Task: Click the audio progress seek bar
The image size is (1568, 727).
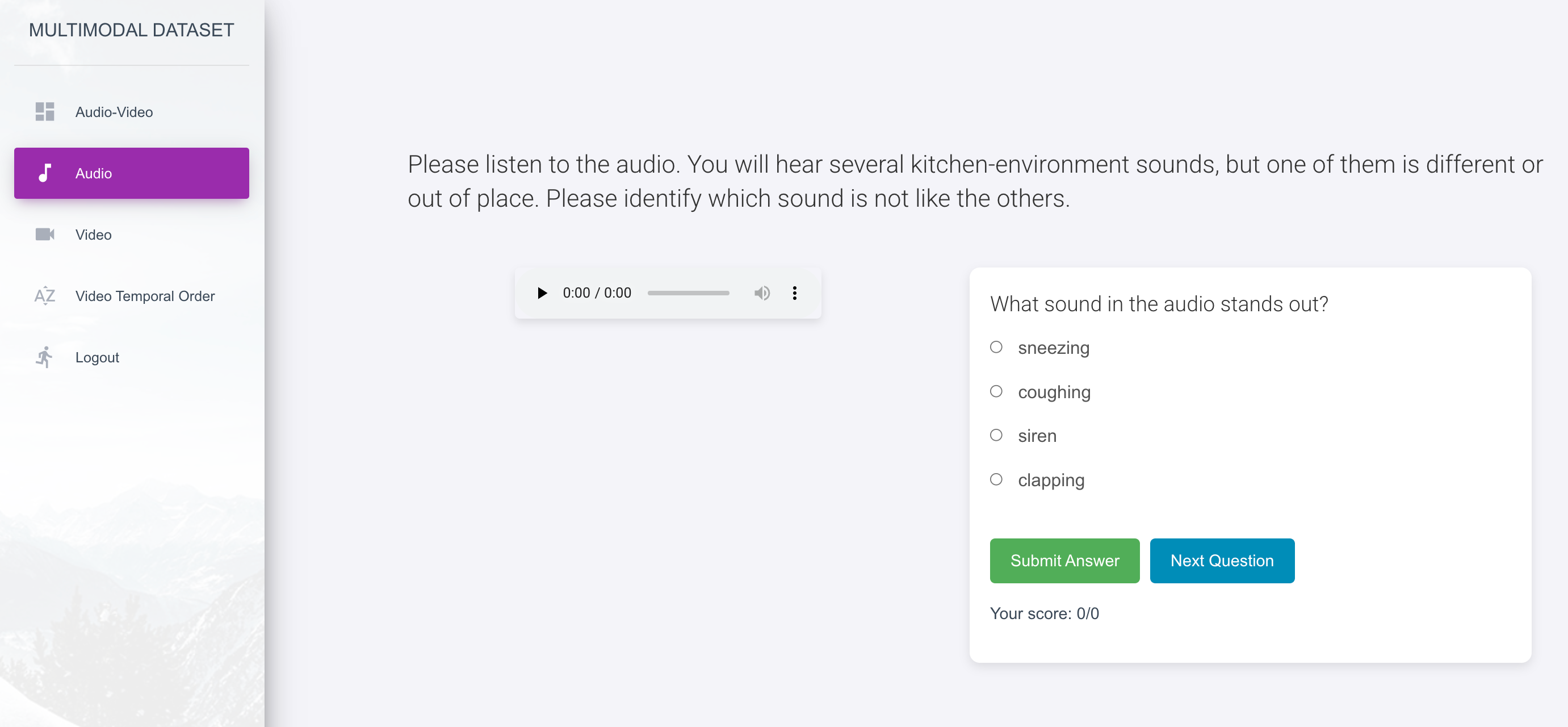Action: (688, 293)
